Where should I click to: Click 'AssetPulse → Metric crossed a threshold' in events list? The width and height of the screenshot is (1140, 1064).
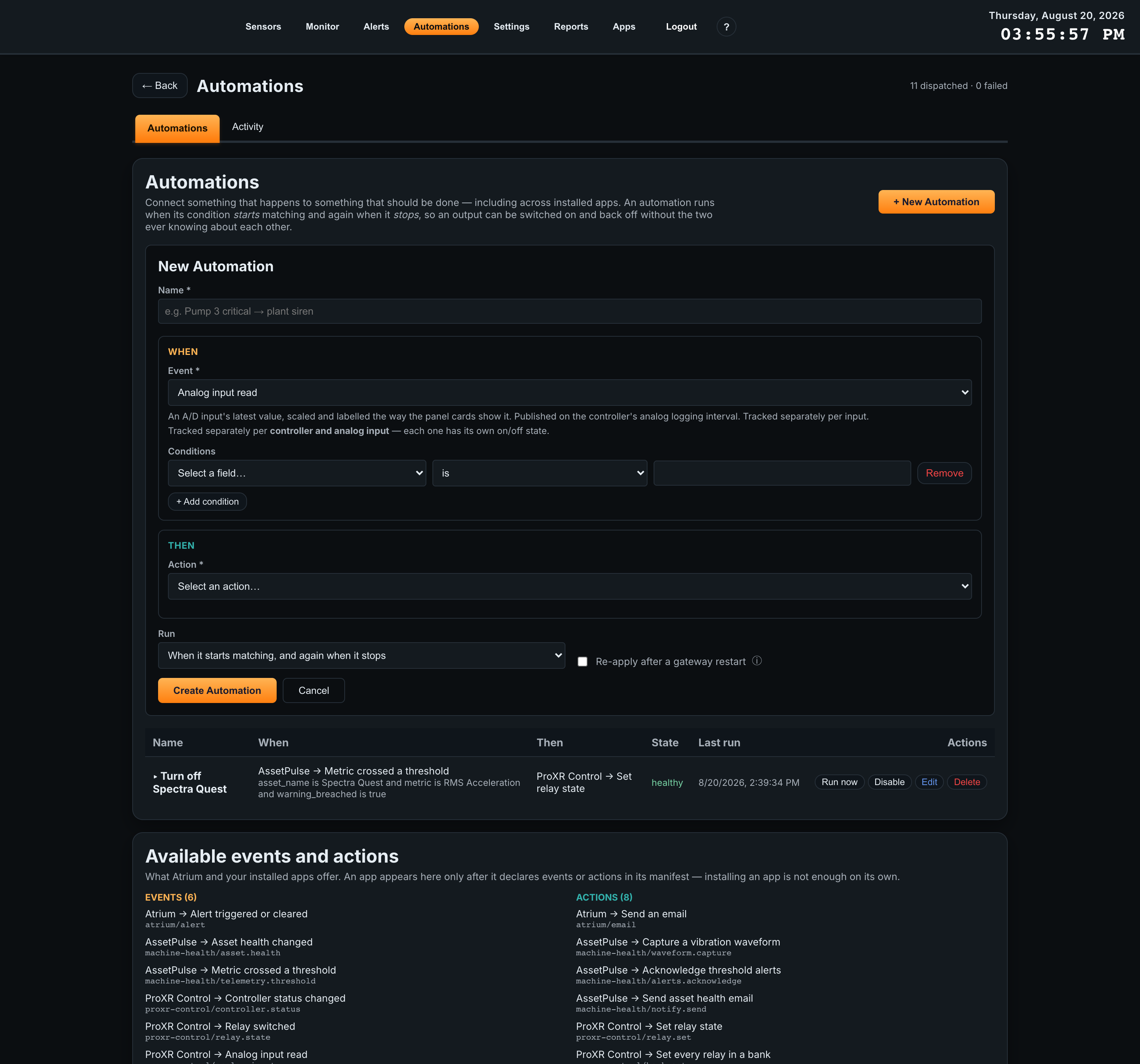[240, 970]
